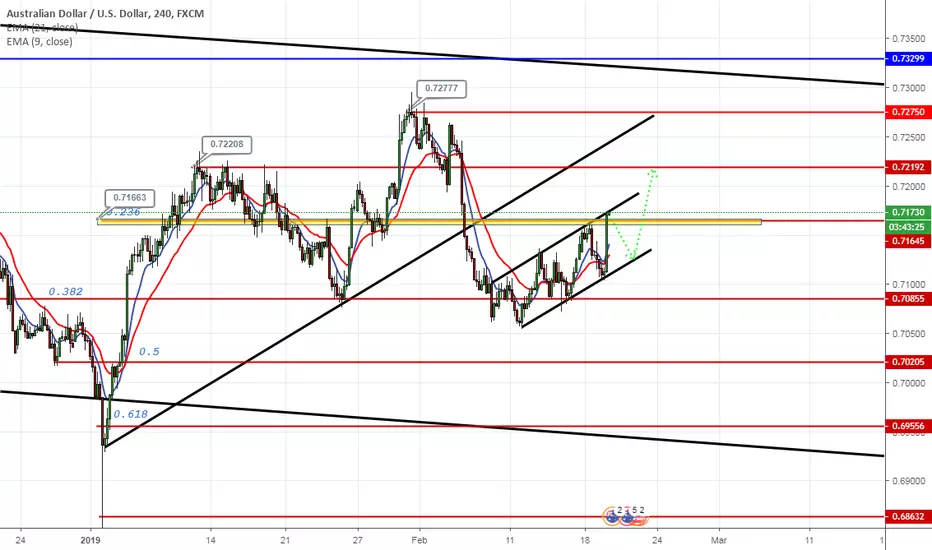This screenshot has height=550, width=932.
Task: Click the 0.71000 price axis tick
Action: coord(909,284)
